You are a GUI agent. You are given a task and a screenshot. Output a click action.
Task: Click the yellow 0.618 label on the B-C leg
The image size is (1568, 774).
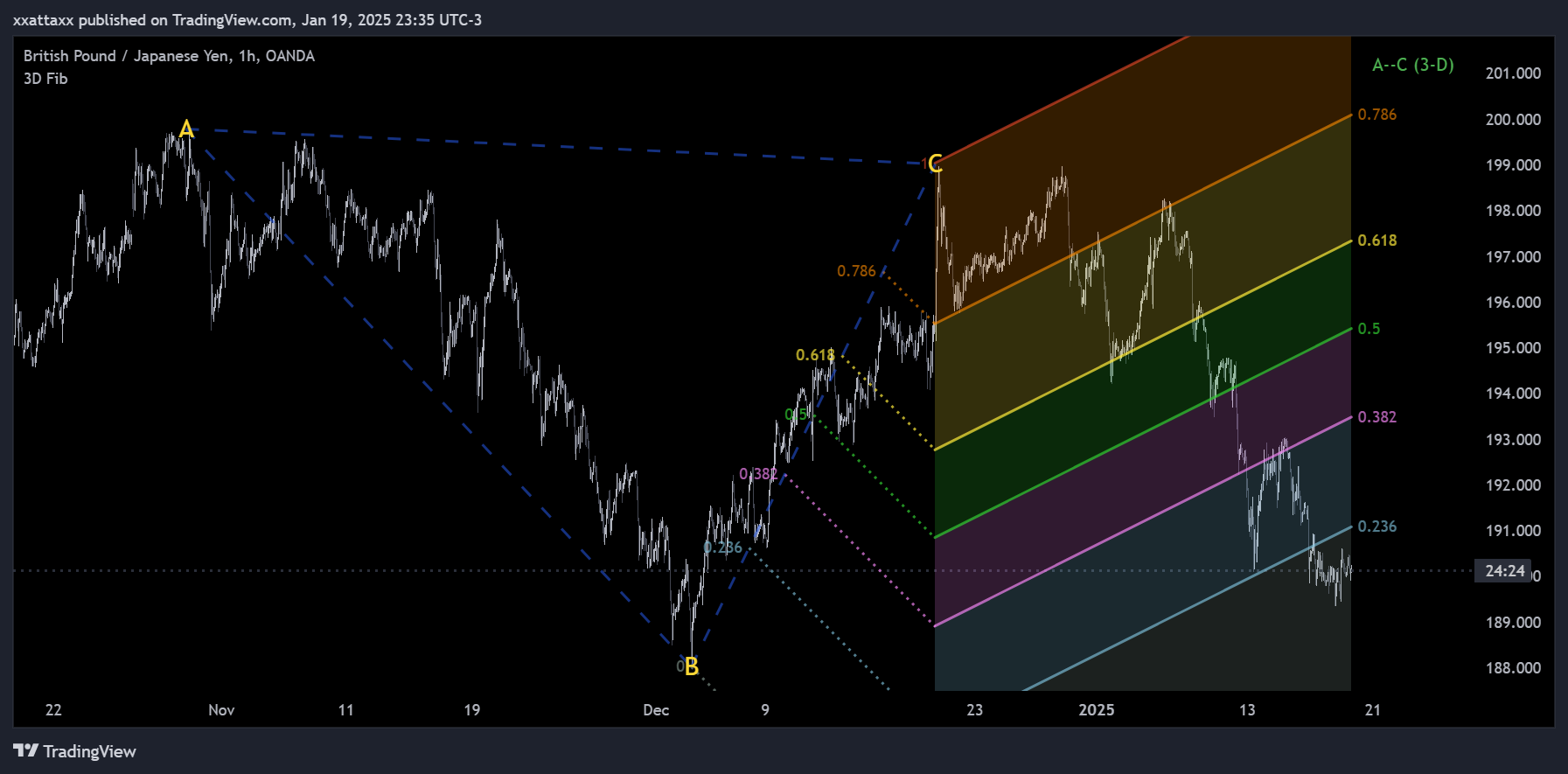(x=815, y=355)
